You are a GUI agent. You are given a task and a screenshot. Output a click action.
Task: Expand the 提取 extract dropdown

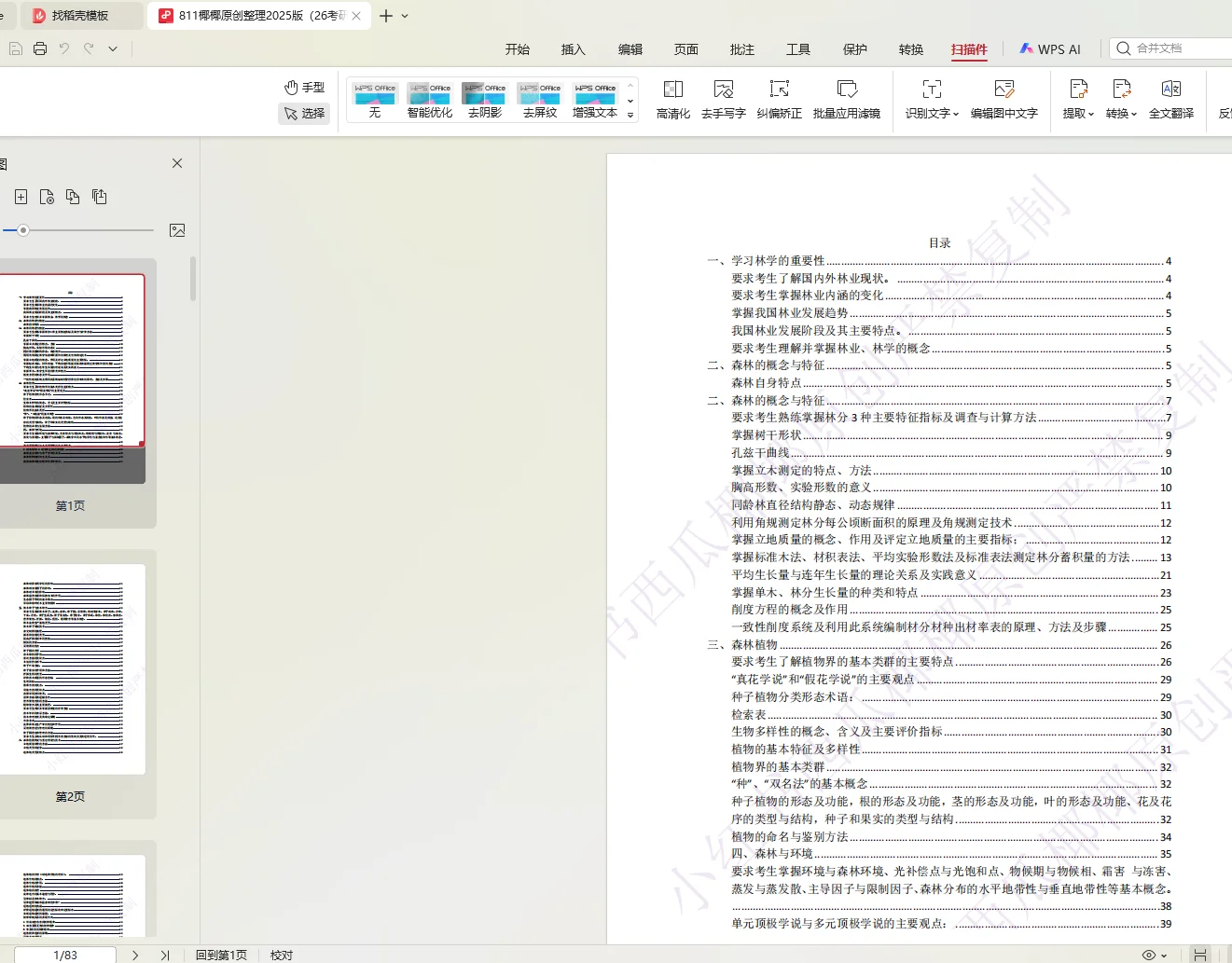1078,100
